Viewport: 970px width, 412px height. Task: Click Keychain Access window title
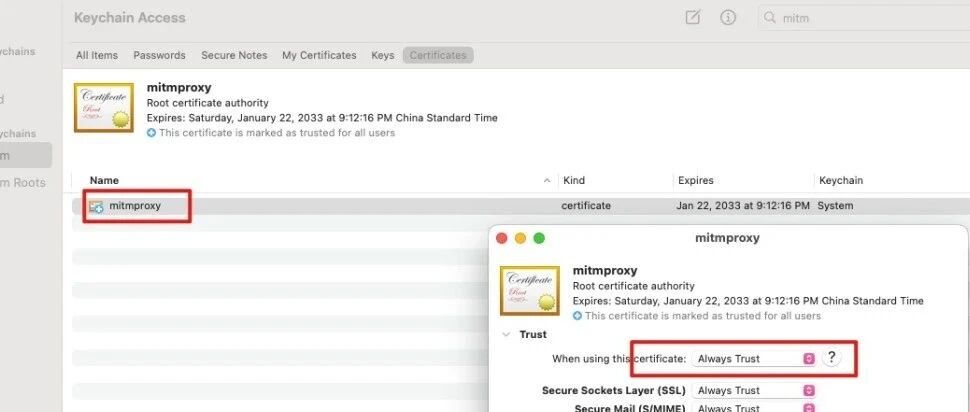(129, 18)
